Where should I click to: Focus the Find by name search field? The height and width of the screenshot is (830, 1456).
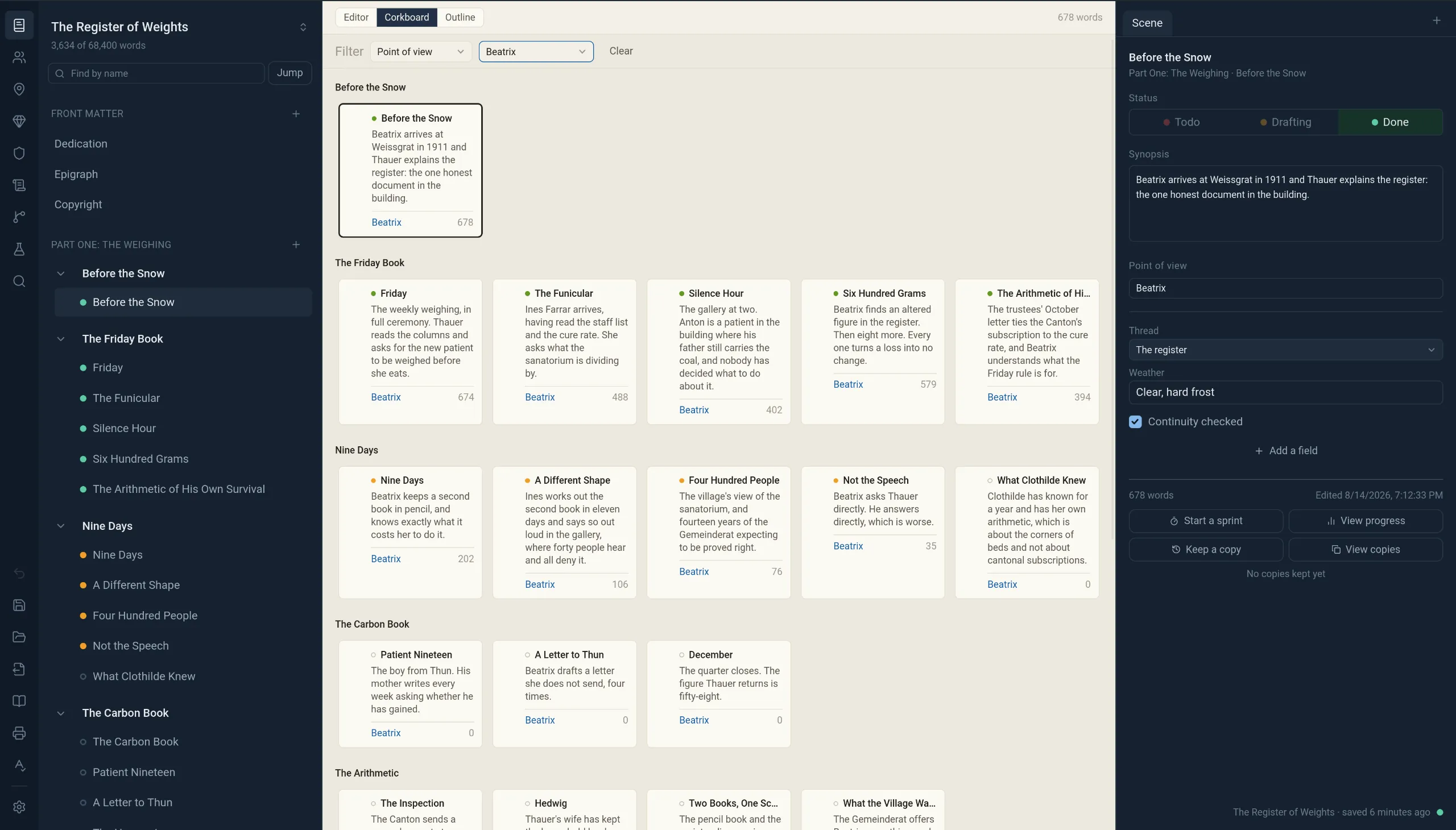(156, 73)
